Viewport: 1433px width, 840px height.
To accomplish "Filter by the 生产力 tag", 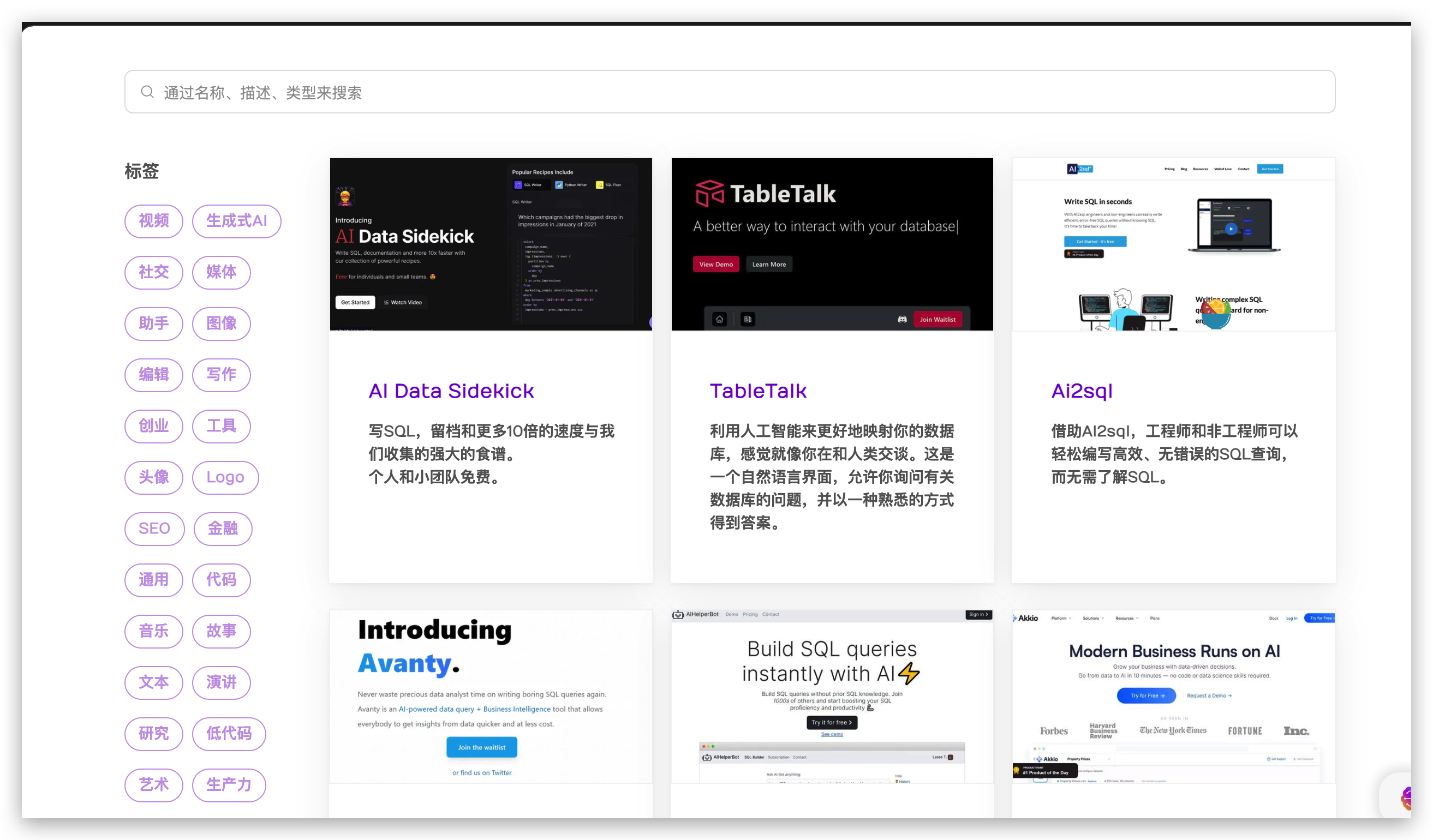I will click(x=229, y=785).
